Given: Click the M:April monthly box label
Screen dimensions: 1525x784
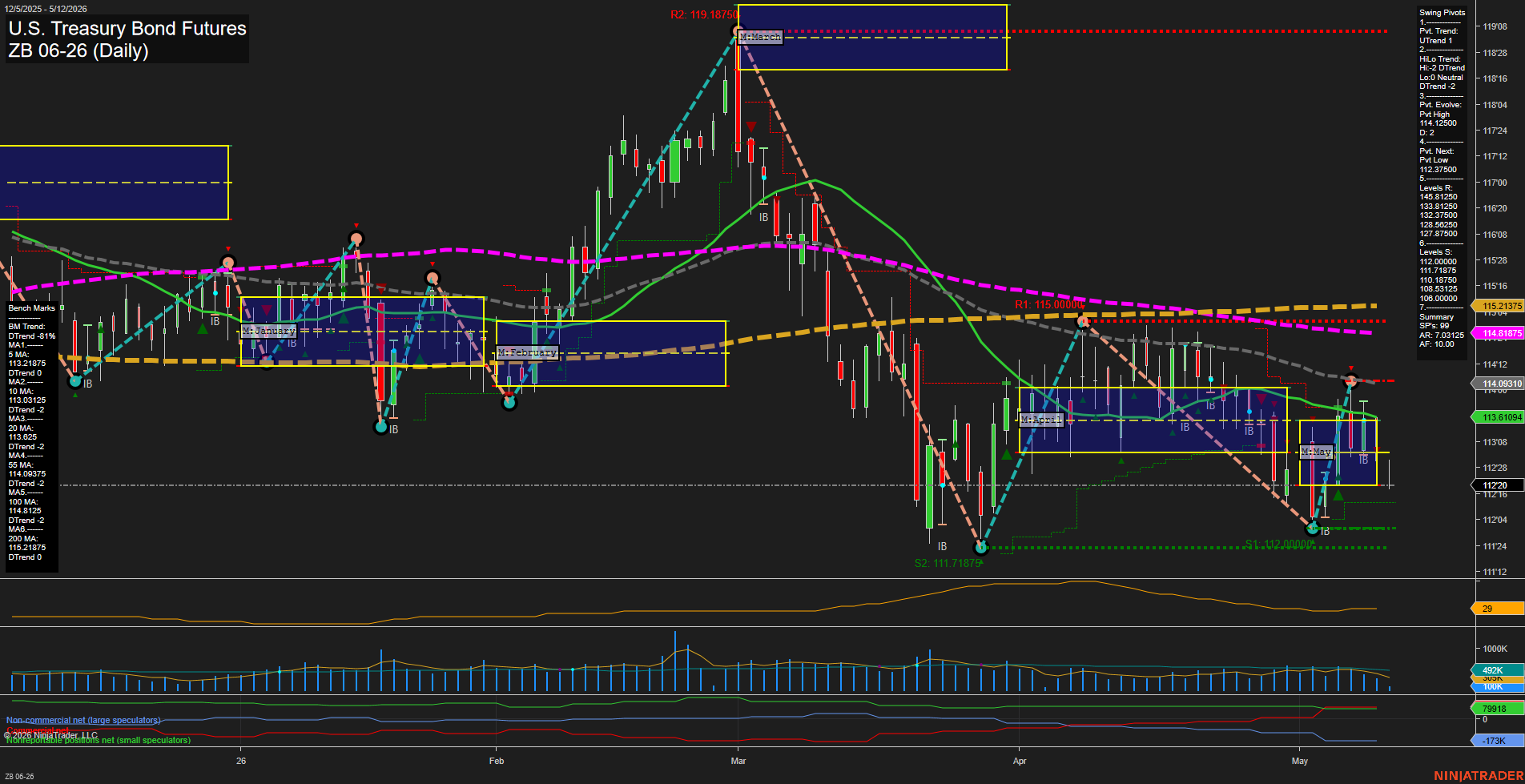Looking at the screenshot, I should (1040, 420).
